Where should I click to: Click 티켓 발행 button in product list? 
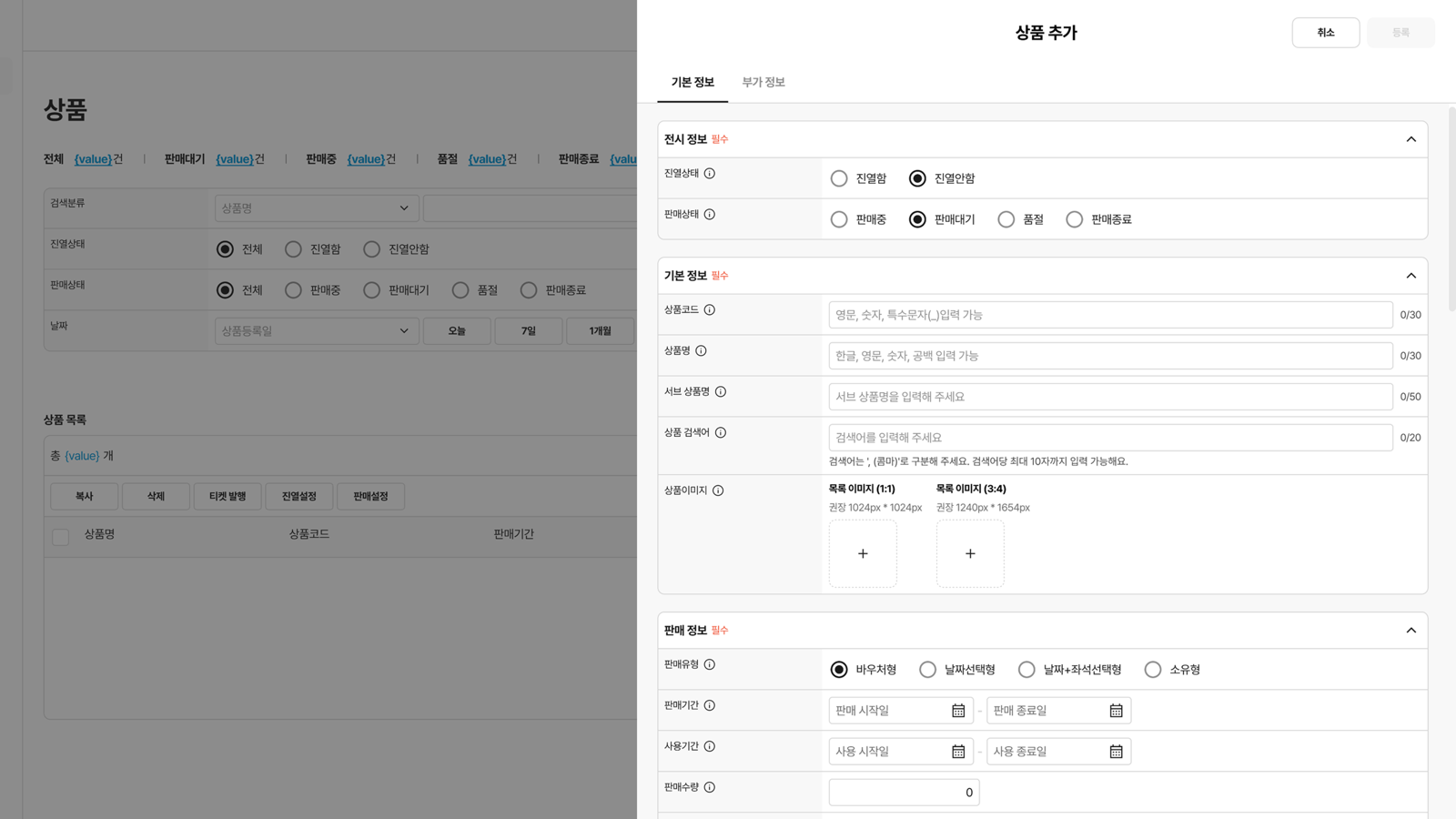227,496
